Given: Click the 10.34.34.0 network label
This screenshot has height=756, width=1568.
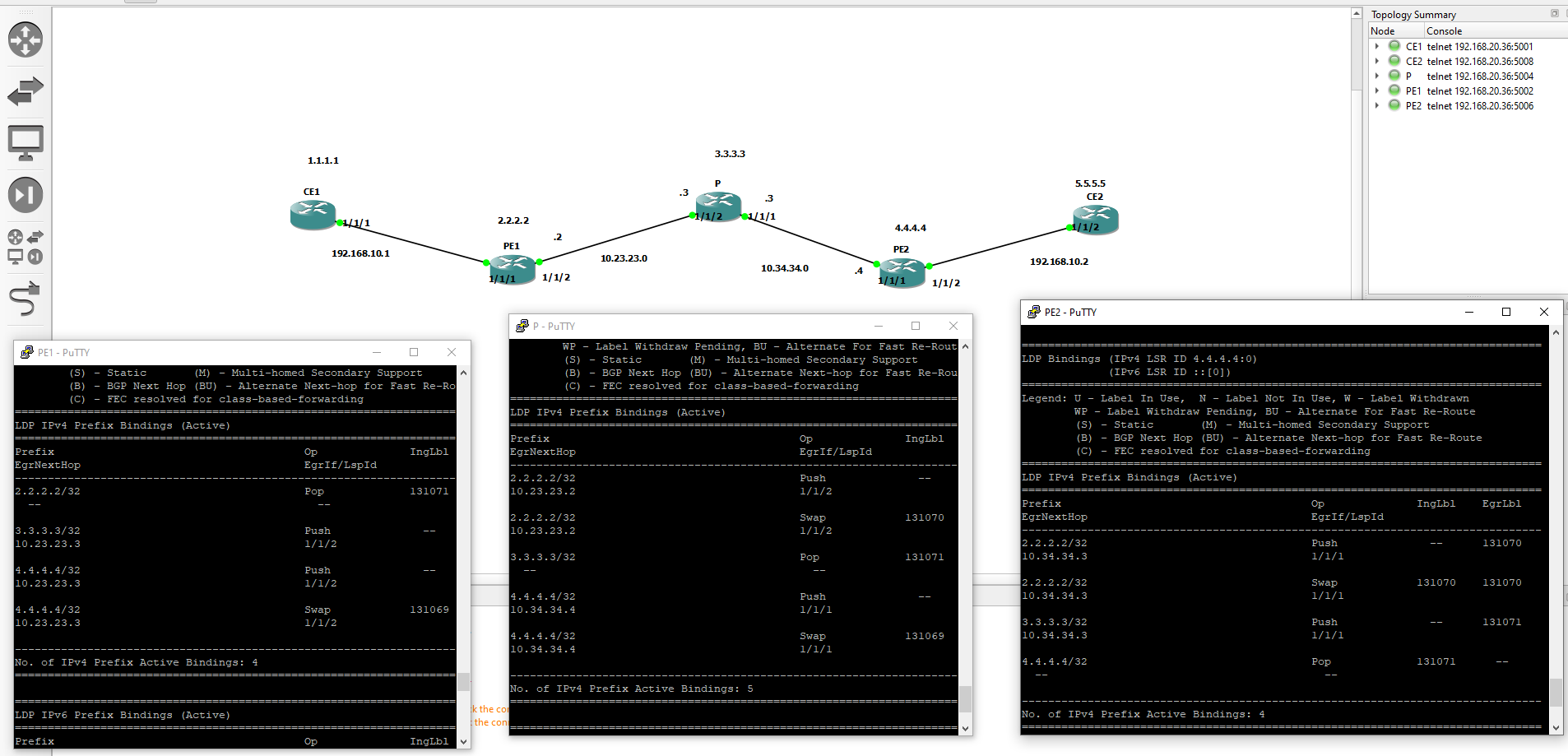Looking at the screenshot, I should pos(785,268).
